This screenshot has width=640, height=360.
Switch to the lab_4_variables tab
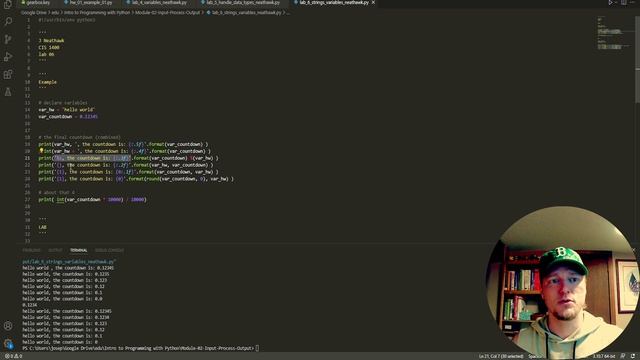tap(157, 2)
